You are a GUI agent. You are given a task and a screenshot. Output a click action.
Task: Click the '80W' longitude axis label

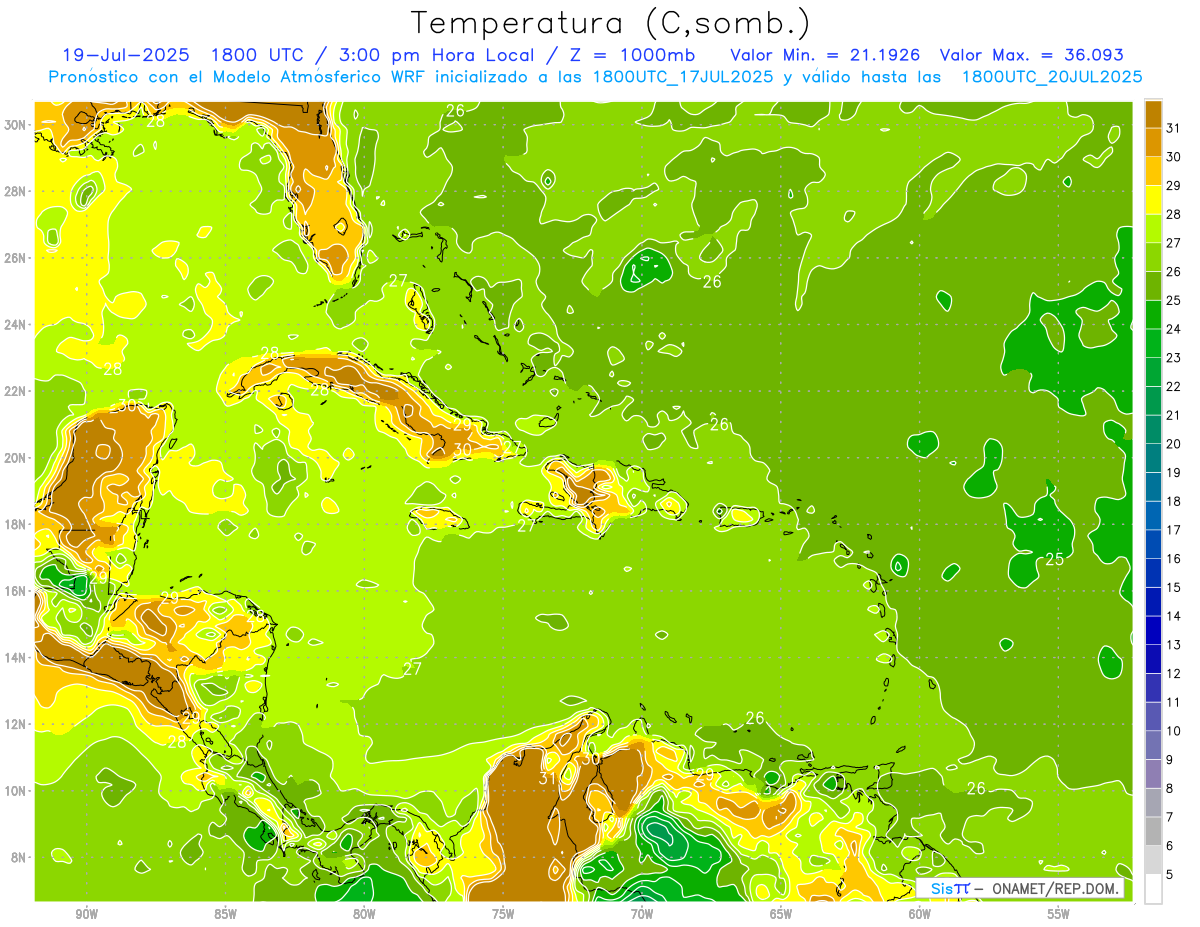point(364,914)
